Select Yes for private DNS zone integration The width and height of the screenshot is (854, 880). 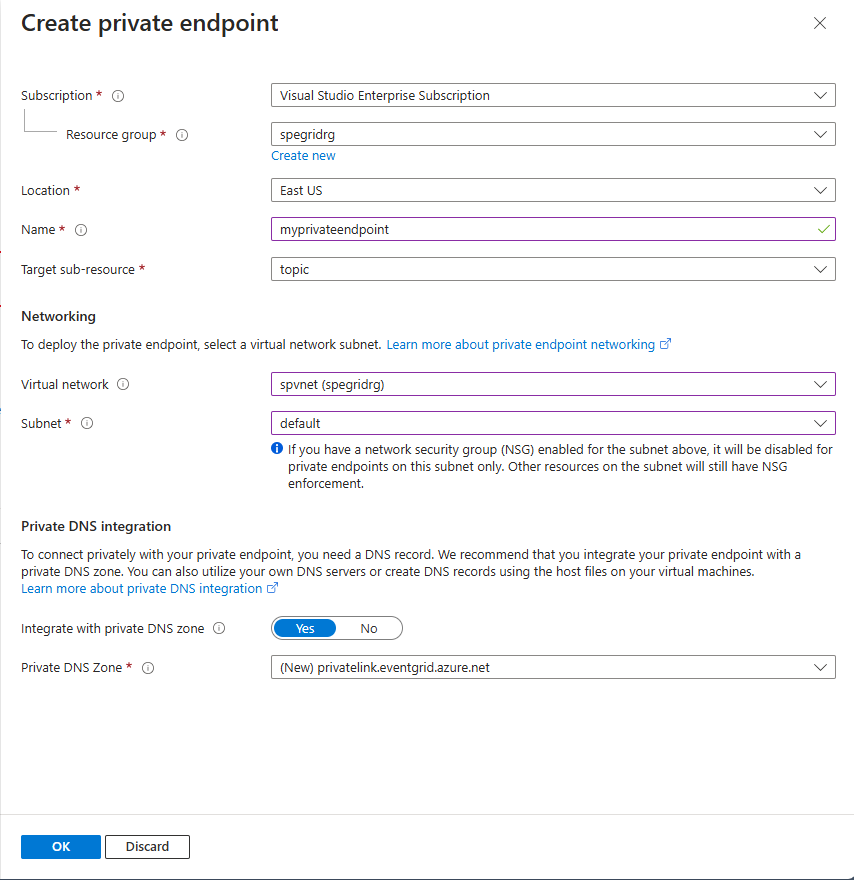point(305,628)
